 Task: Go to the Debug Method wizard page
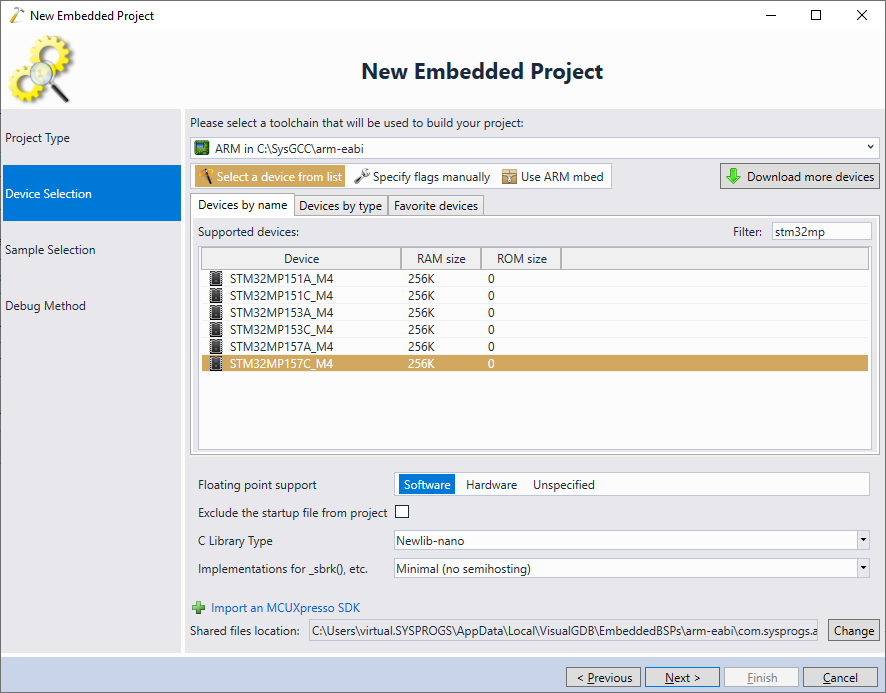[x=92, y=305]
